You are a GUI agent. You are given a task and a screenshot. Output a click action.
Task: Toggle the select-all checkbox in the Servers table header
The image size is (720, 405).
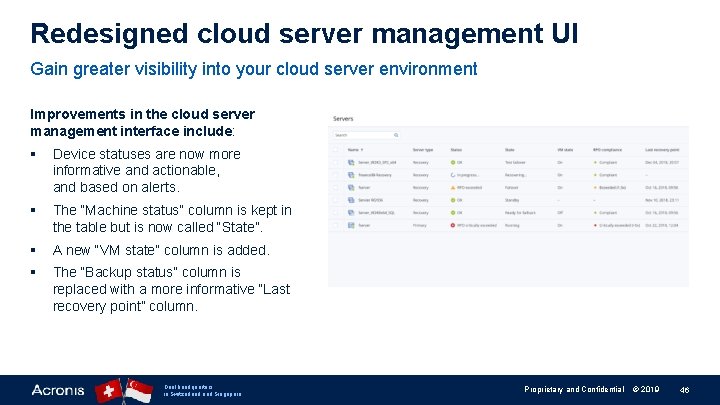(x=335, y=150)
